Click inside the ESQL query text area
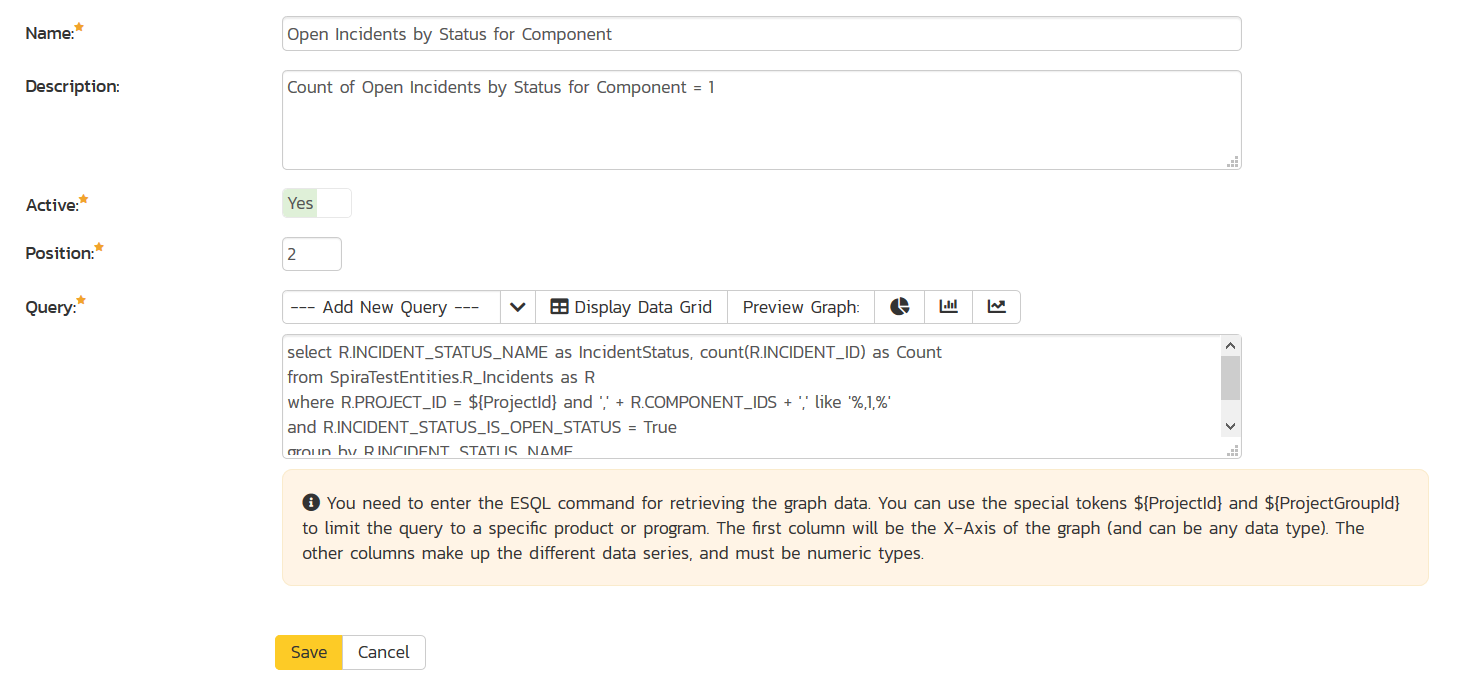Screen dimensions: 1465x687 pos(750,400)
